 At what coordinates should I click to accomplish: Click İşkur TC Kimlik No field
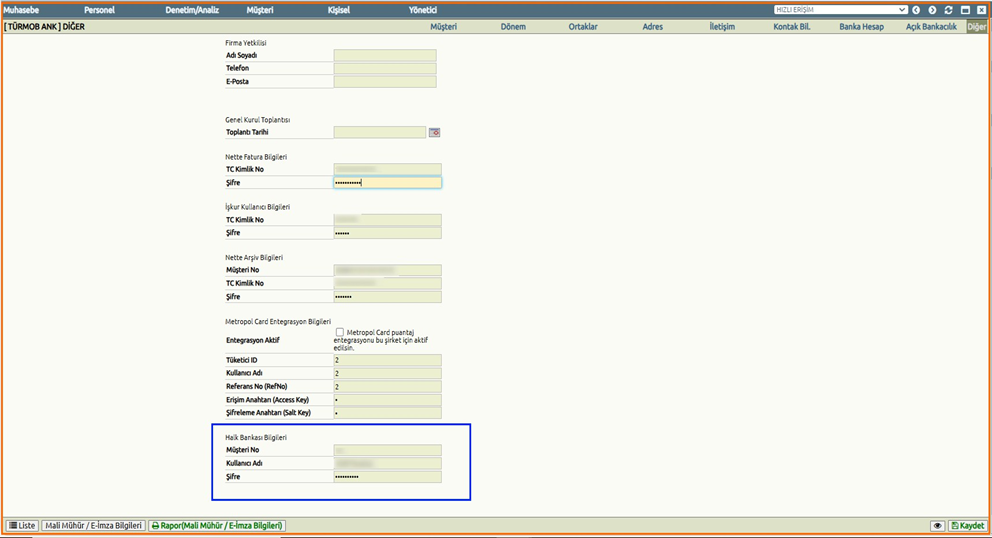coord(387,220)
